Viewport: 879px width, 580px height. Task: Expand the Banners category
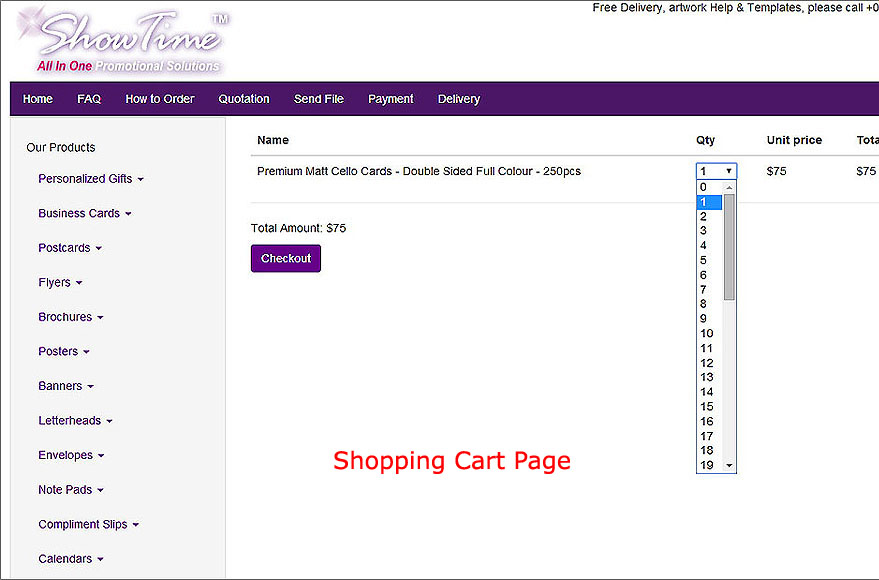66,386
